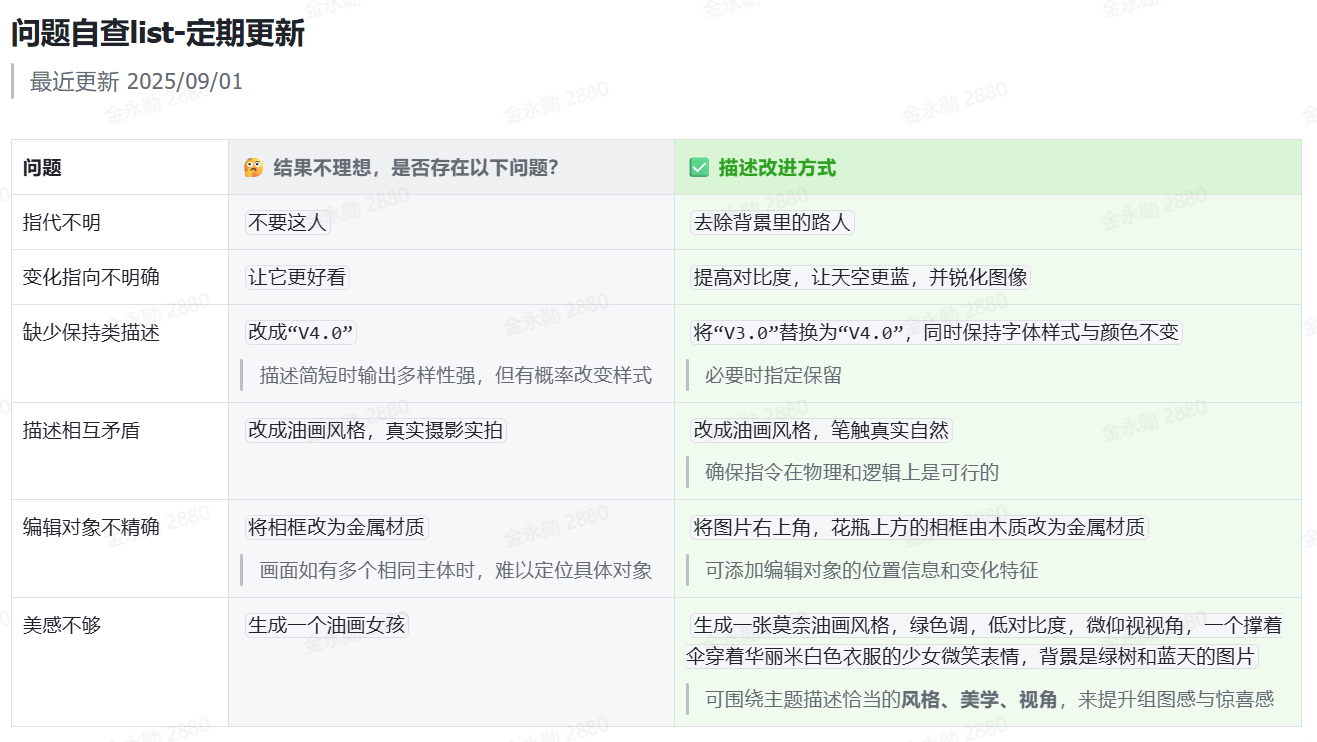Click the green checkmark icon beside 描述改进方式
The height and width of the screenshot is (742, 1317).
click(699, 168)
